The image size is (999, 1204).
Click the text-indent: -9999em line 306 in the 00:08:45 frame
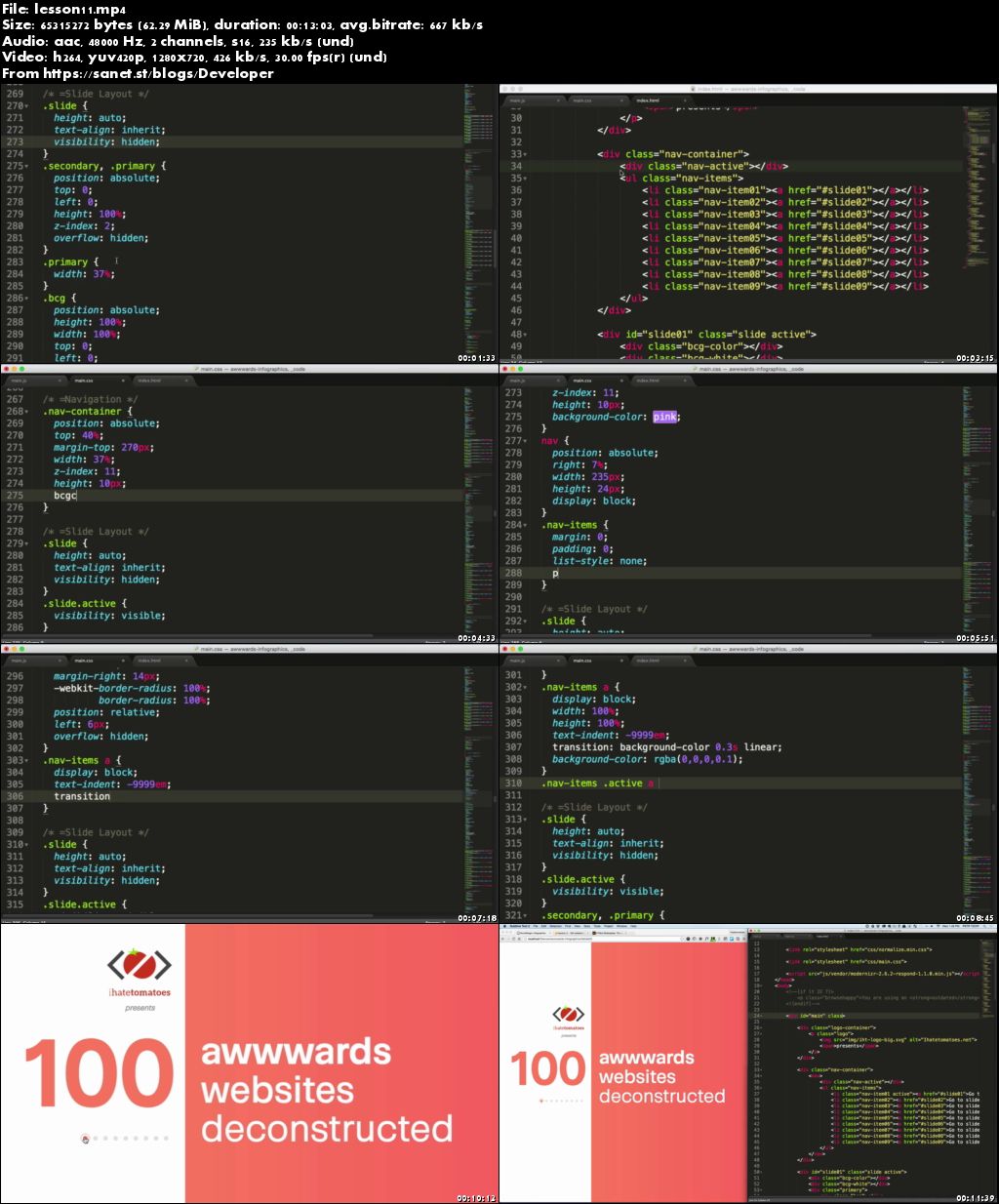tap(610, 735)
